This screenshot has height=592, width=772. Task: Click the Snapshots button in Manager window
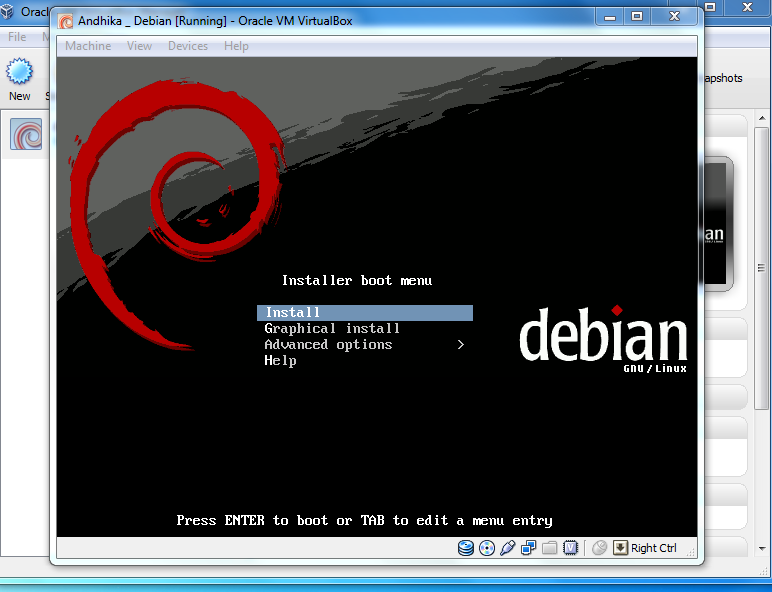click(723, 78)
